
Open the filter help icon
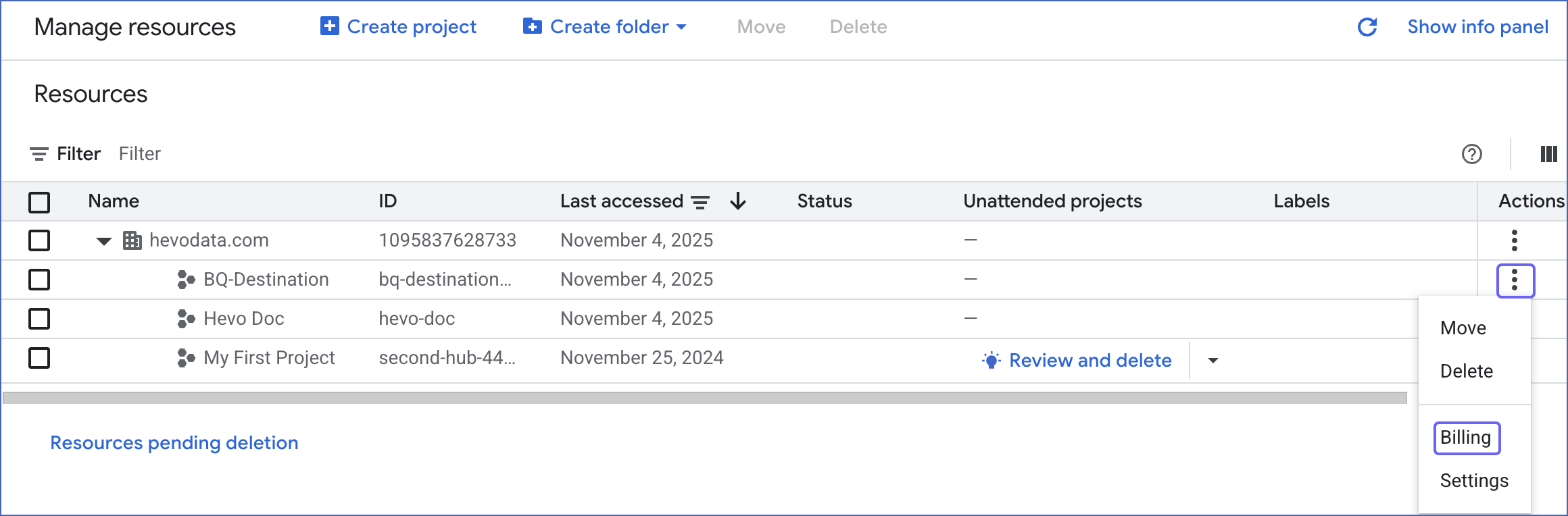point(1471,155)
